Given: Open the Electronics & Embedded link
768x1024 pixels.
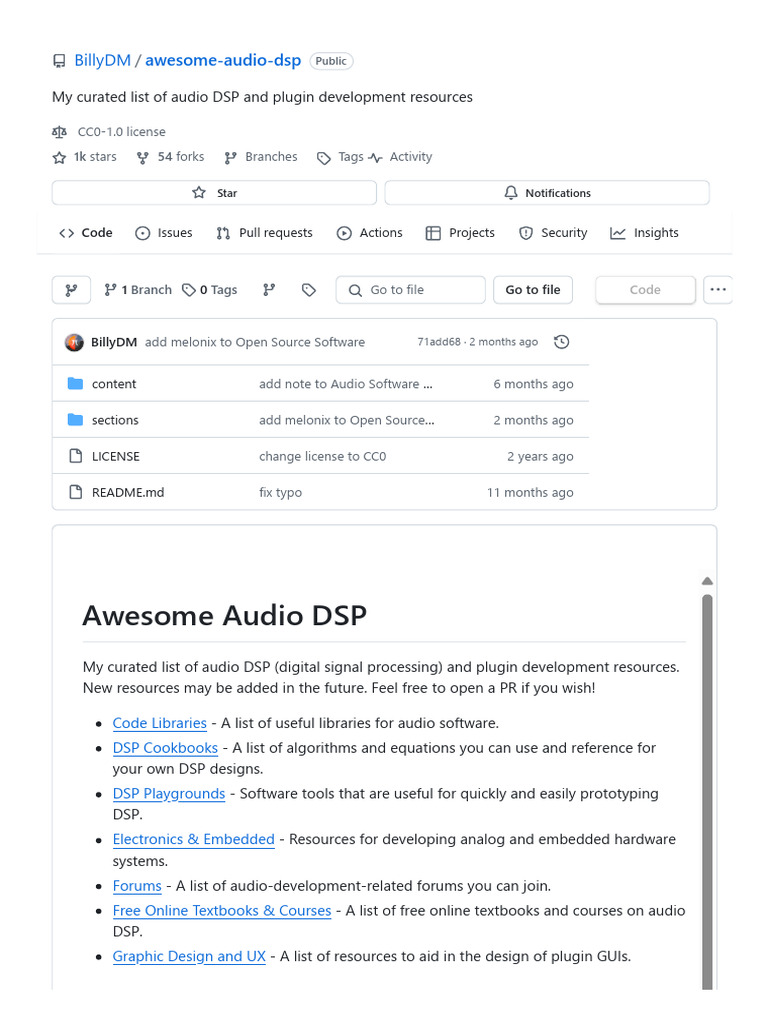Looking at the screenshot, I should [x=193, y=839].
